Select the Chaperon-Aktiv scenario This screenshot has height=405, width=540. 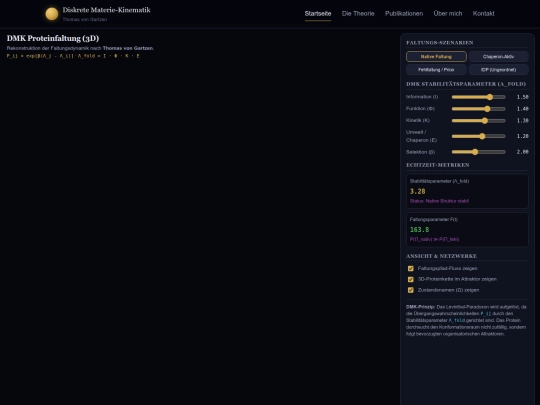pyautogui.click(x=498, y=56)
